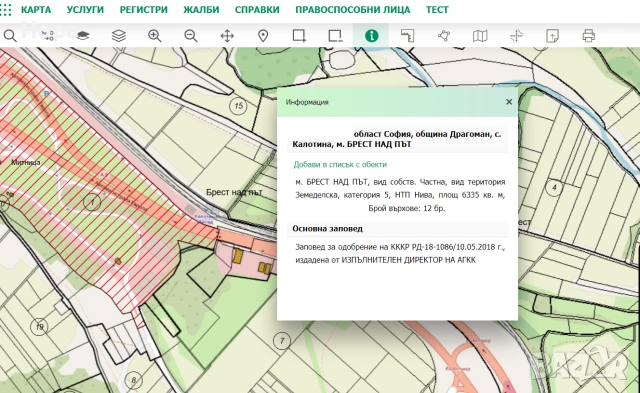Select the route points tool icon
Screen dimensions: 640x393
47,36
